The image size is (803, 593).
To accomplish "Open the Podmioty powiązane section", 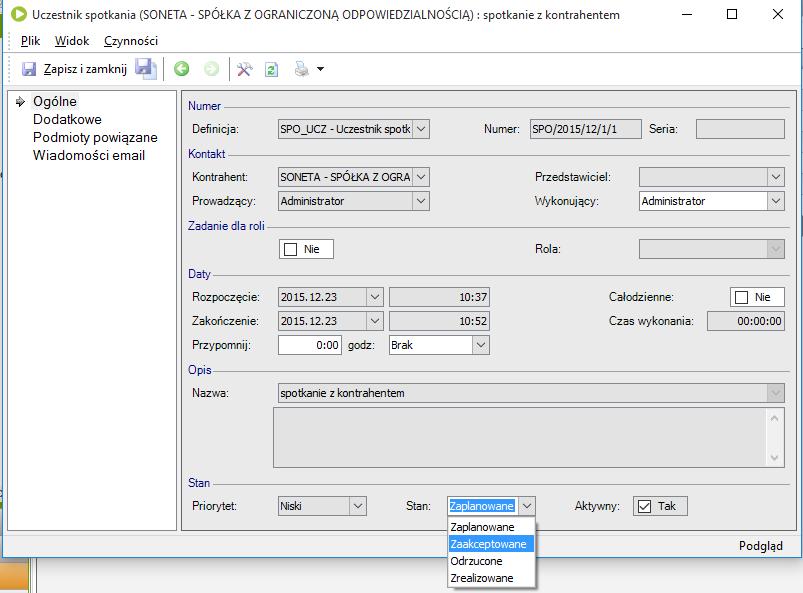I will tap(95, 137).
